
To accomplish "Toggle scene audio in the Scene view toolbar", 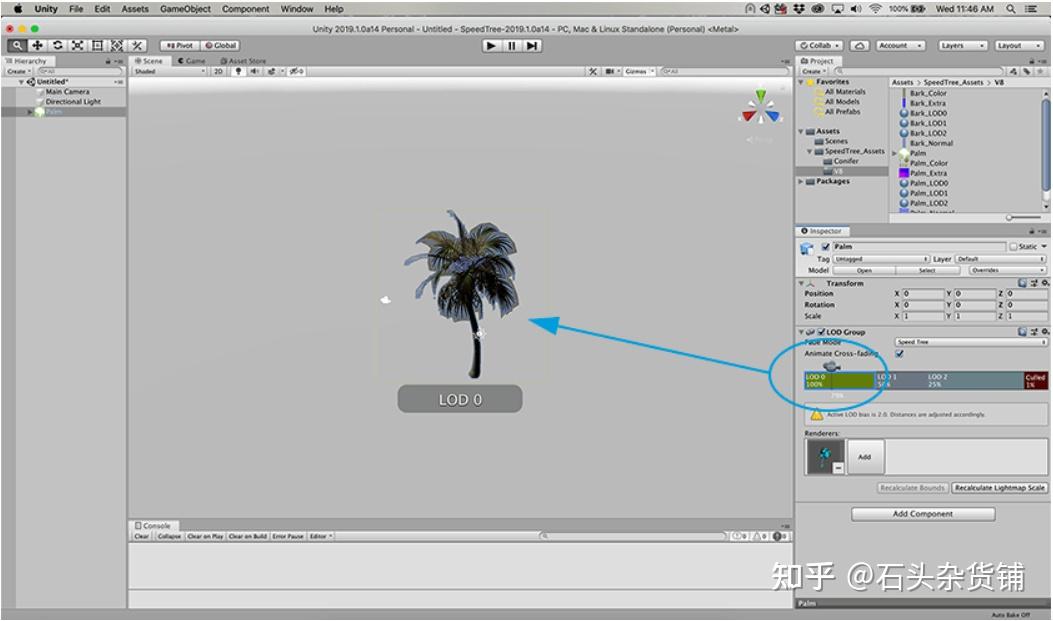I will (254, 71).
